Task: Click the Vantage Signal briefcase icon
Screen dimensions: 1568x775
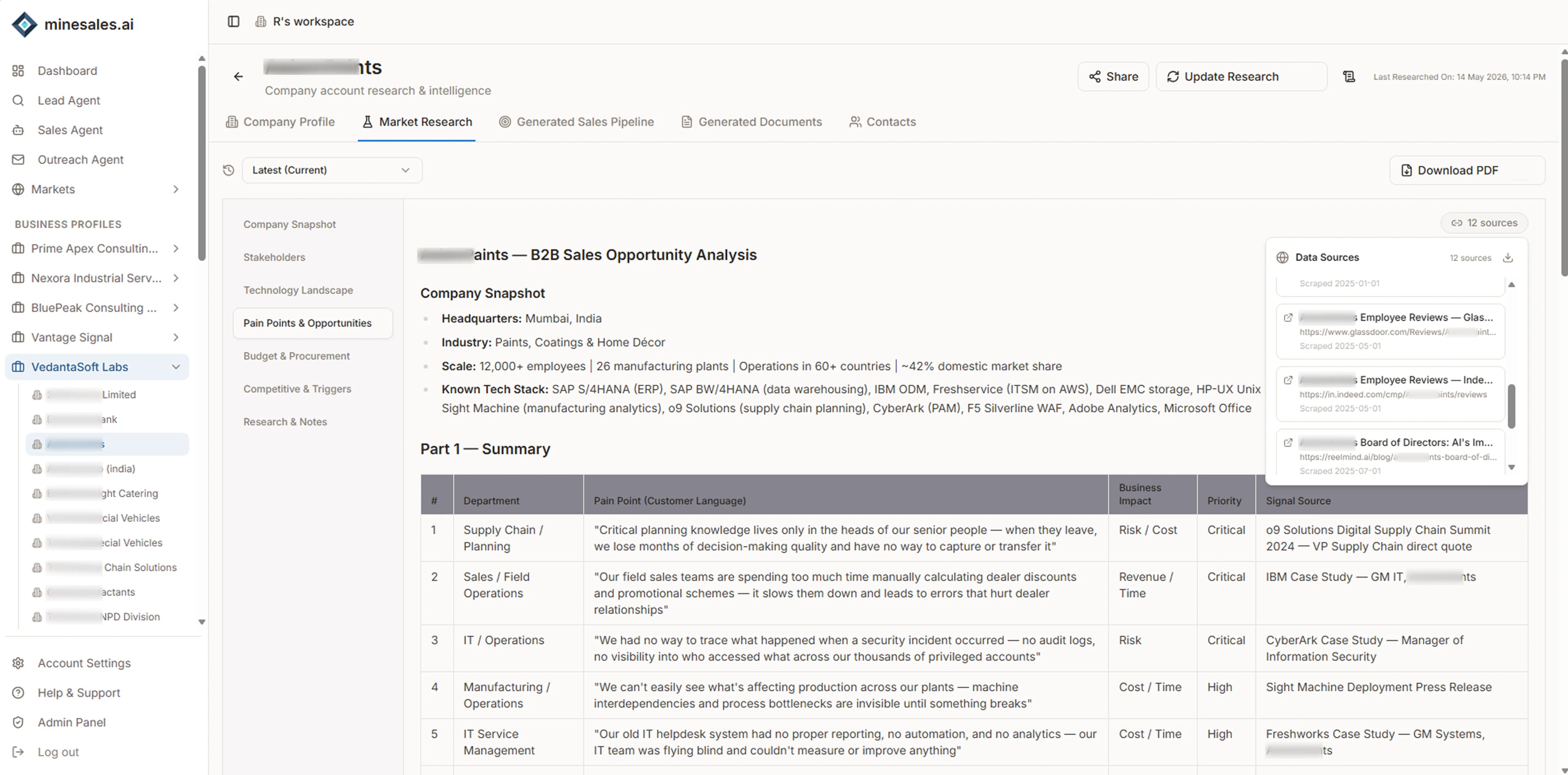Action: click(x=18, y=337)
